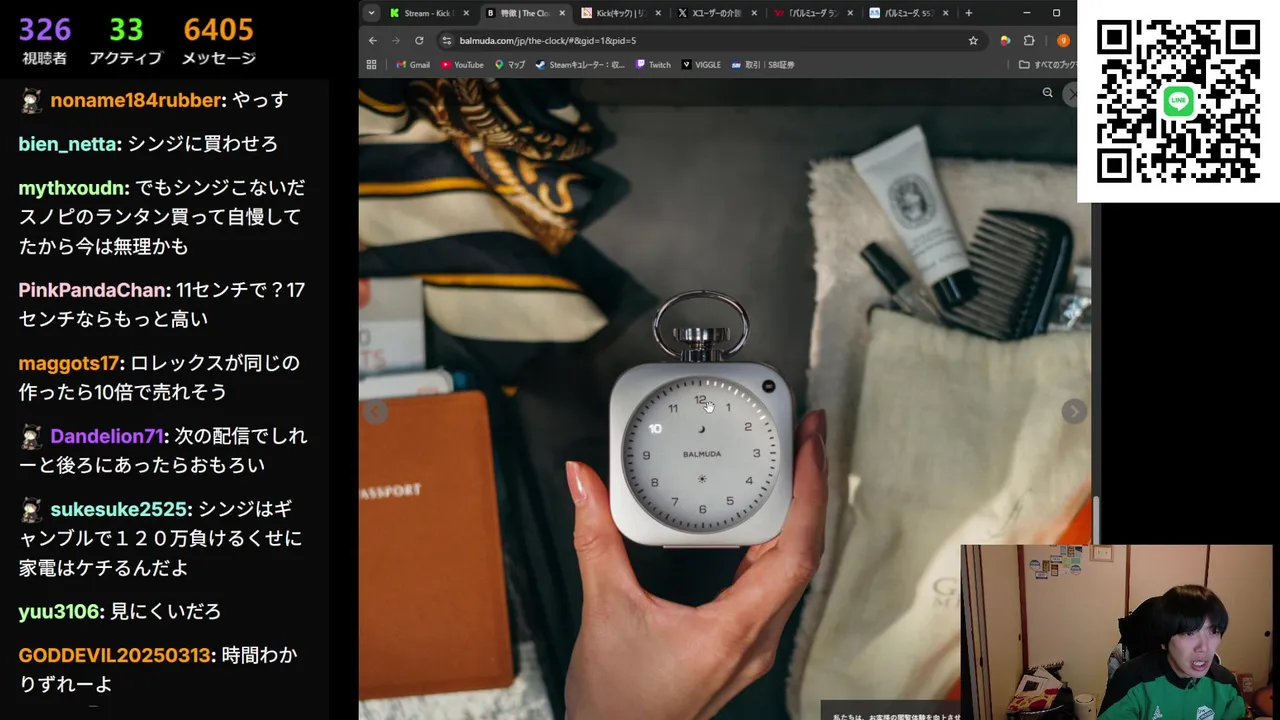Open the Gmail bookmark

click(x=413, y=64)
